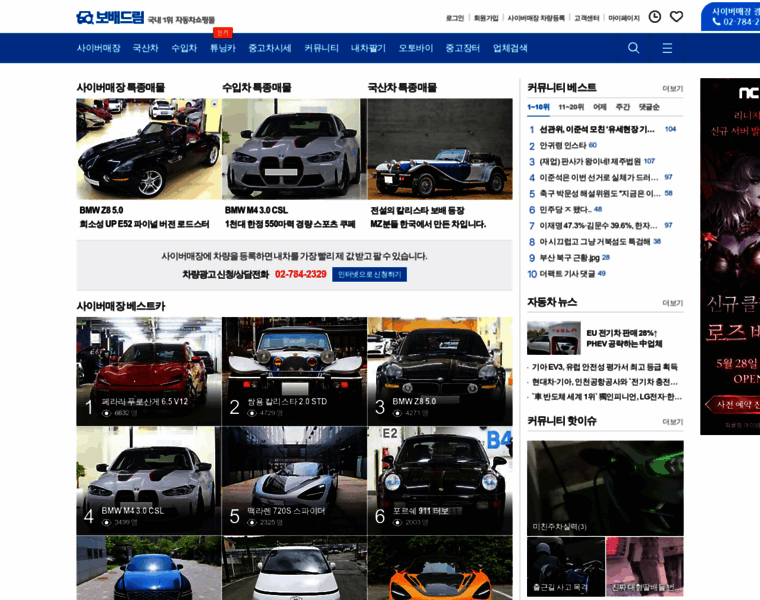Open rank 10 post 더팩트 기사 댓글
The image size is (760, 600).
tap(567, 273)
